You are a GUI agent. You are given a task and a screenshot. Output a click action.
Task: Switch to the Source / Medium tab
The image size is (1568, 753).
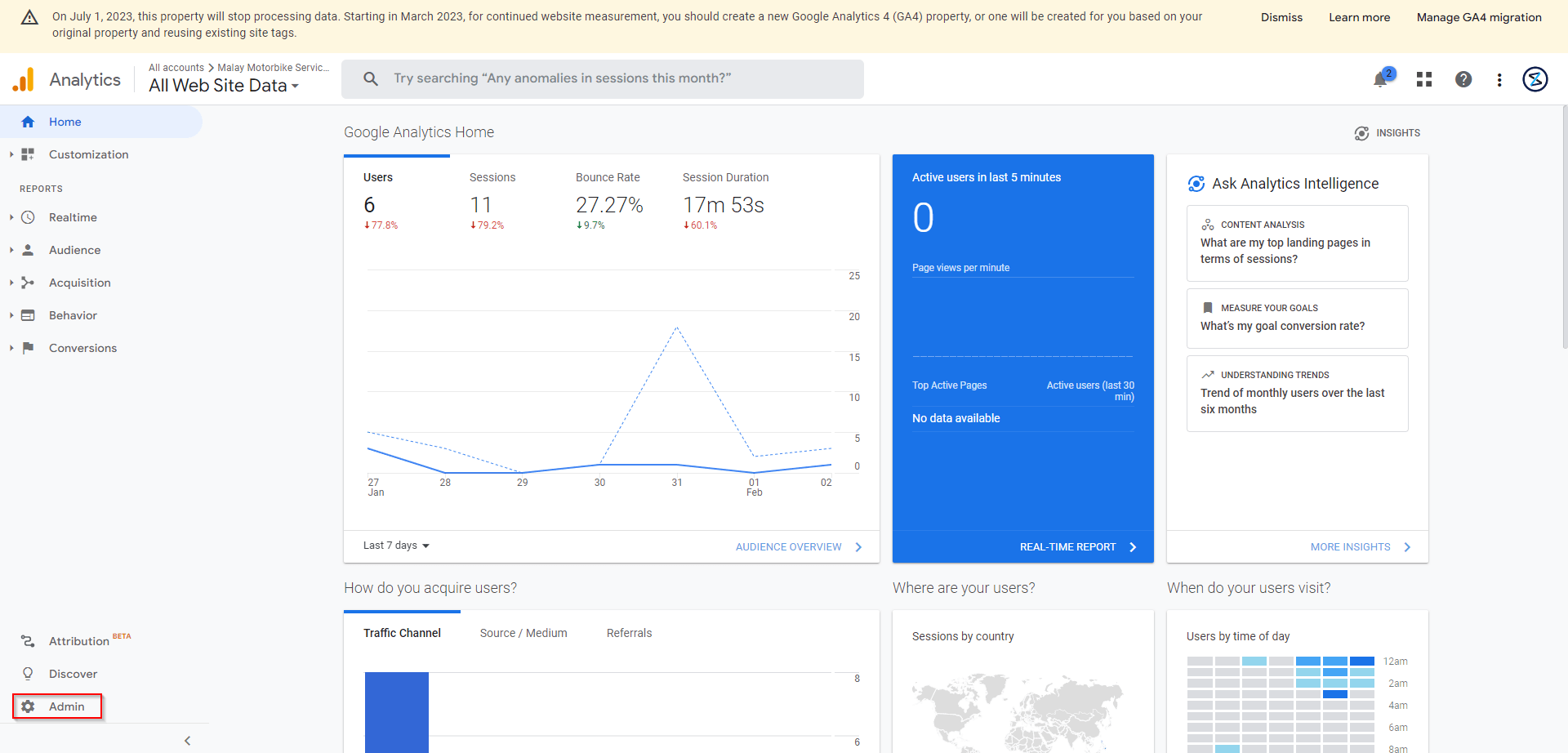click(x=523, y=633)
